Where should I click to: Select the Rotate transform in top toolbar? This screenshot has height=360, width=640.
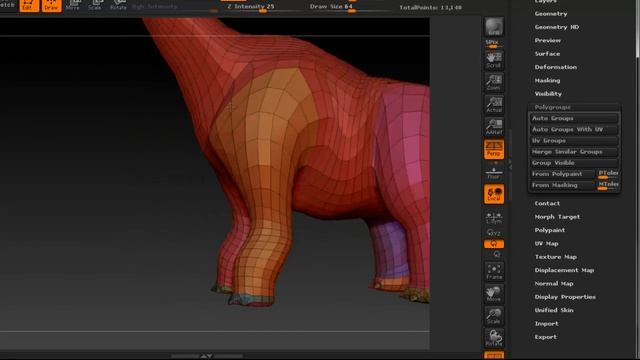pyautogui.click(x=118, y=6)
